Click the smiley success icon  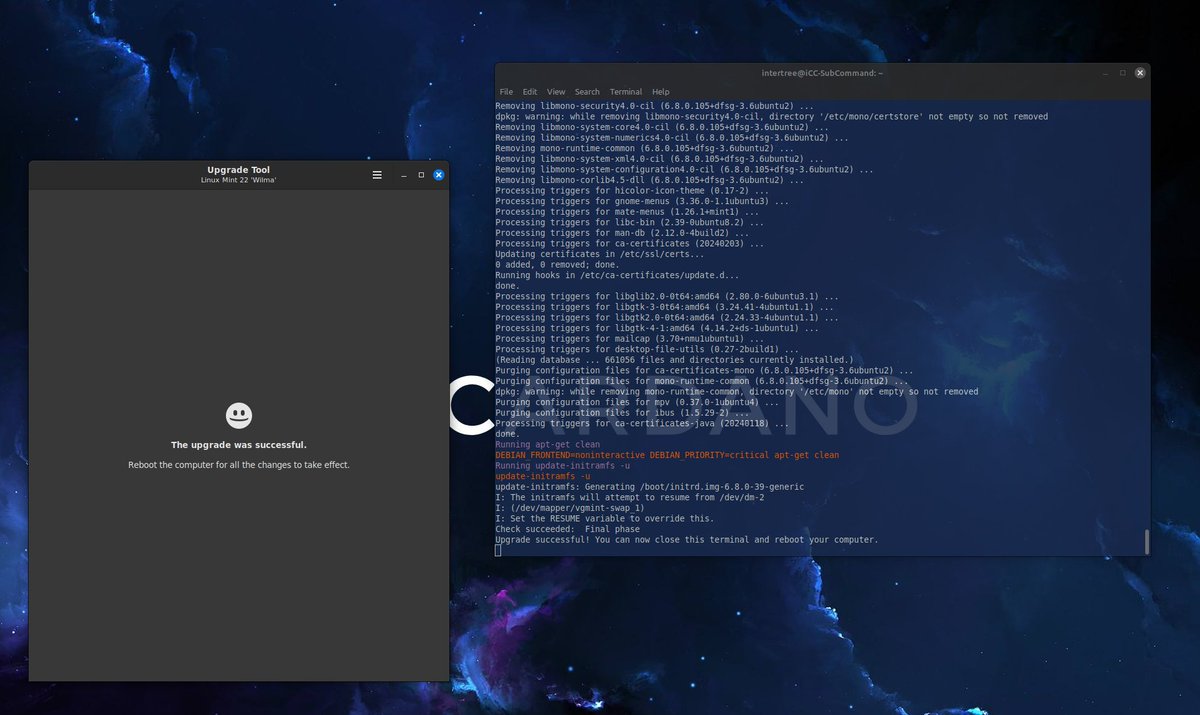coord(238,415)
